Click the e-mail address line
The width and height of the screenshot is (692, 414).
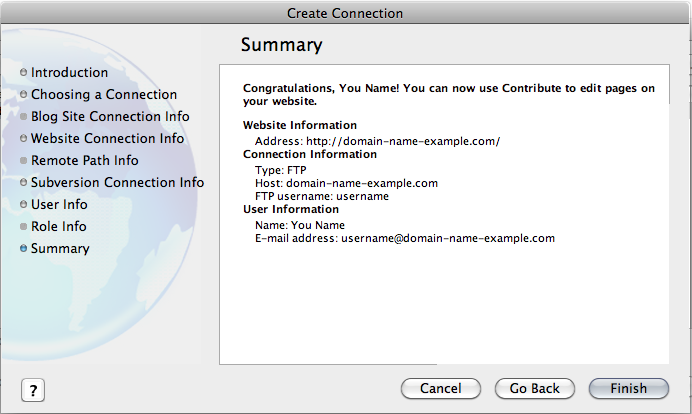(x=405, y=238)
